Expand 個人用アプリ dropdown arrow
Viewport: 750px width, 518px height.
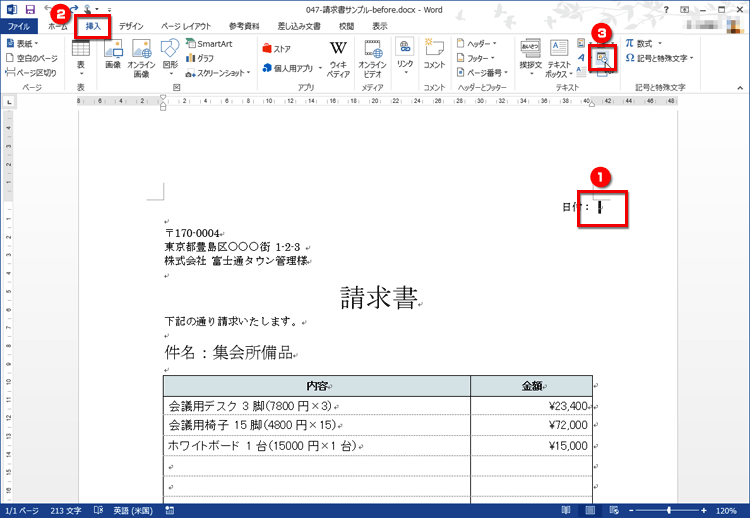pyautogui.click(x=320, y=68)
